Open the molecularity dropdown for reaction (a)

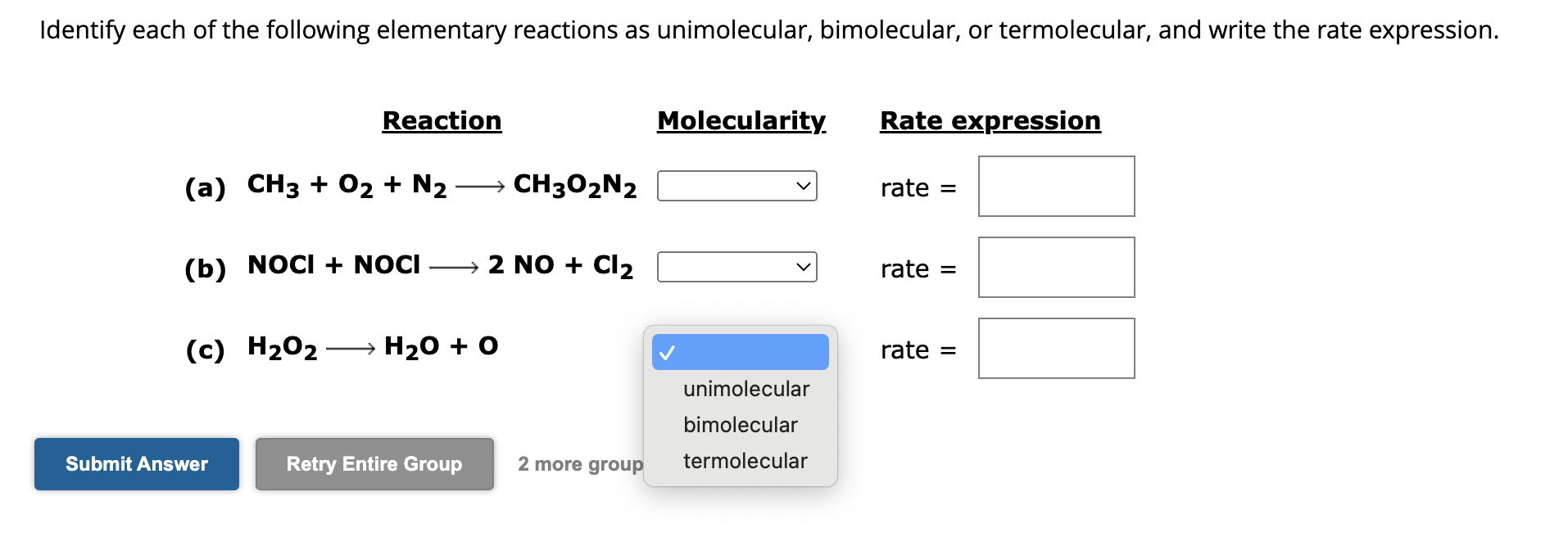(735, 186)
